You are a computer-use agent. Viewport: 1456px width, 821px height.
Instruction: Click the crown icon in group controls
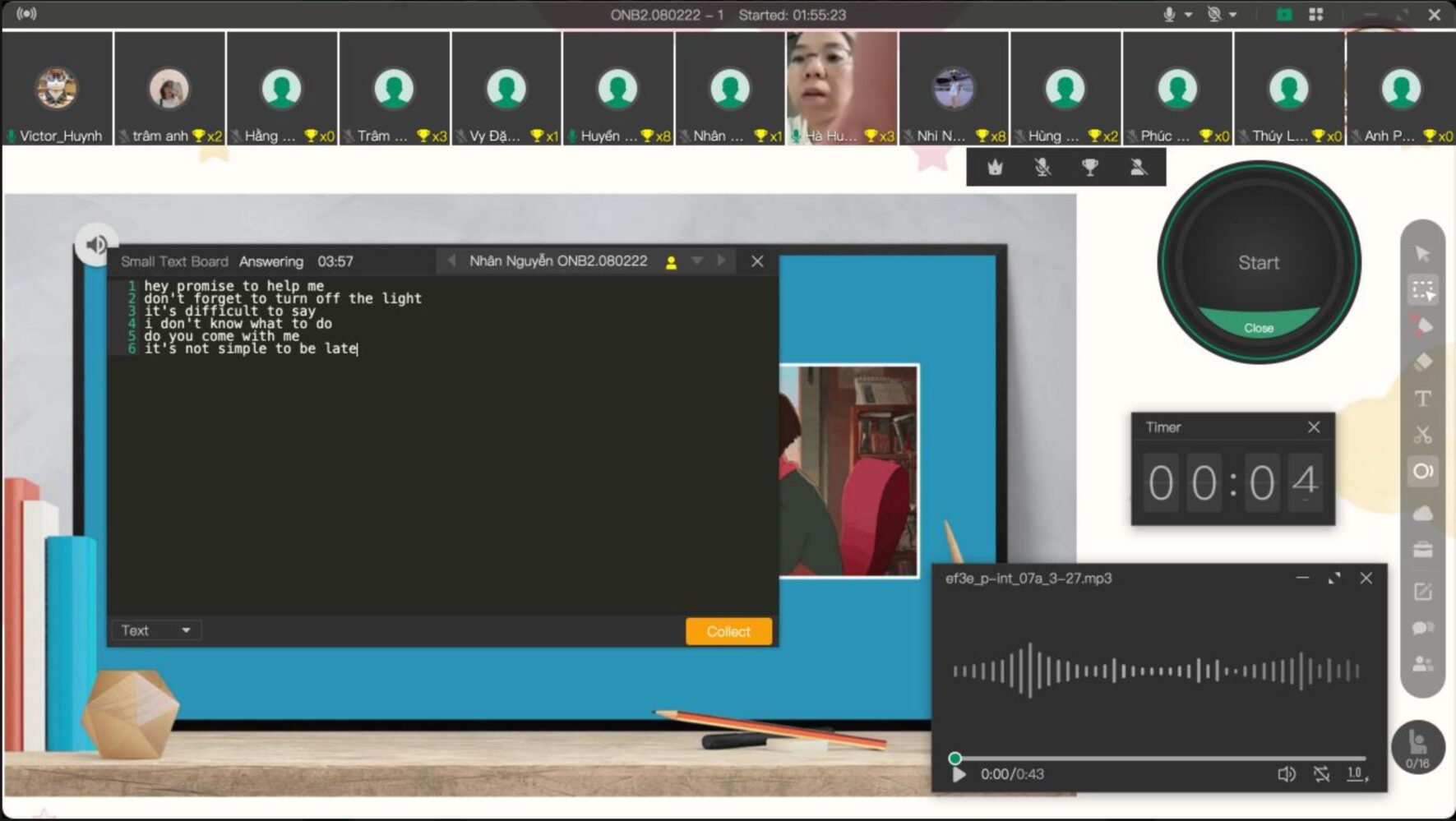995,168
